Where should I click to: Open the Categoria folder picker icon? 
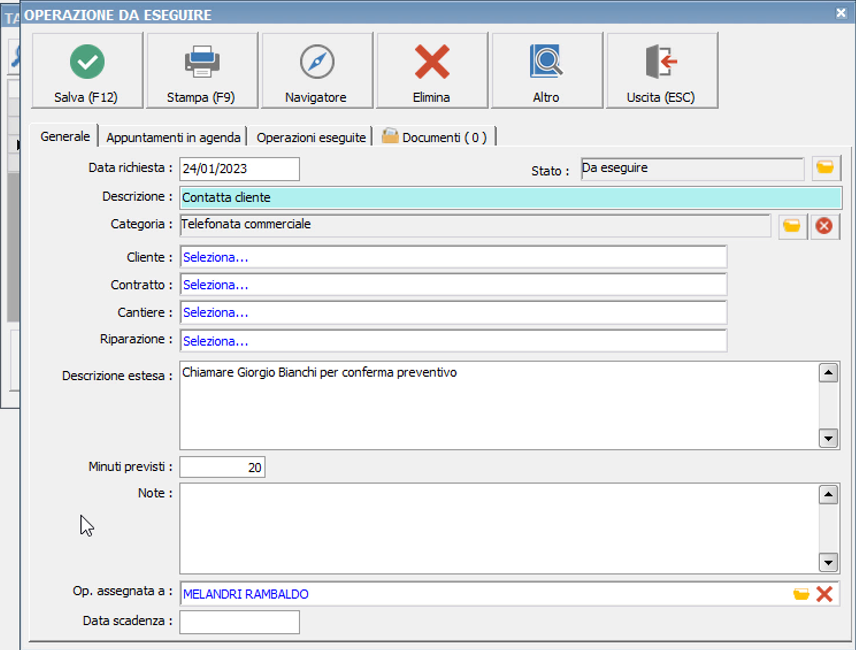pos(792,226)
